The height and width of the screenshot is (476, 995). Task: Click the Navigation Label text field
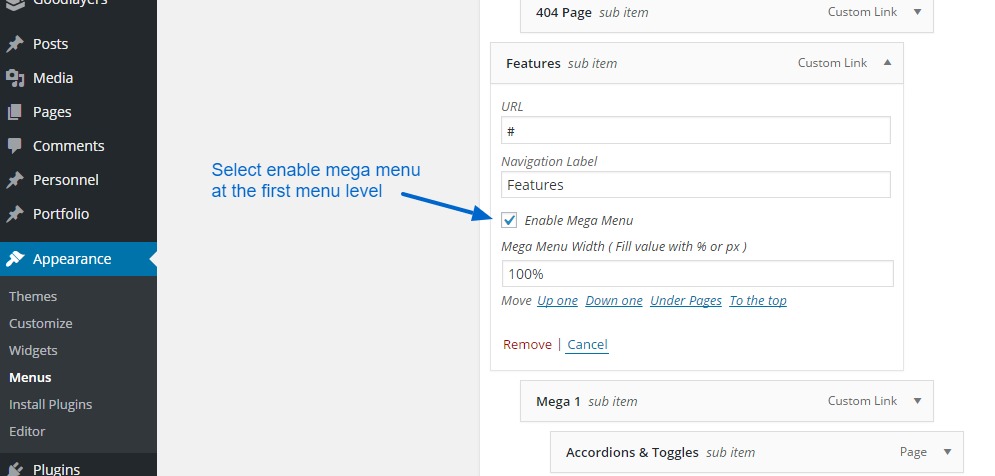pos(695,185)
